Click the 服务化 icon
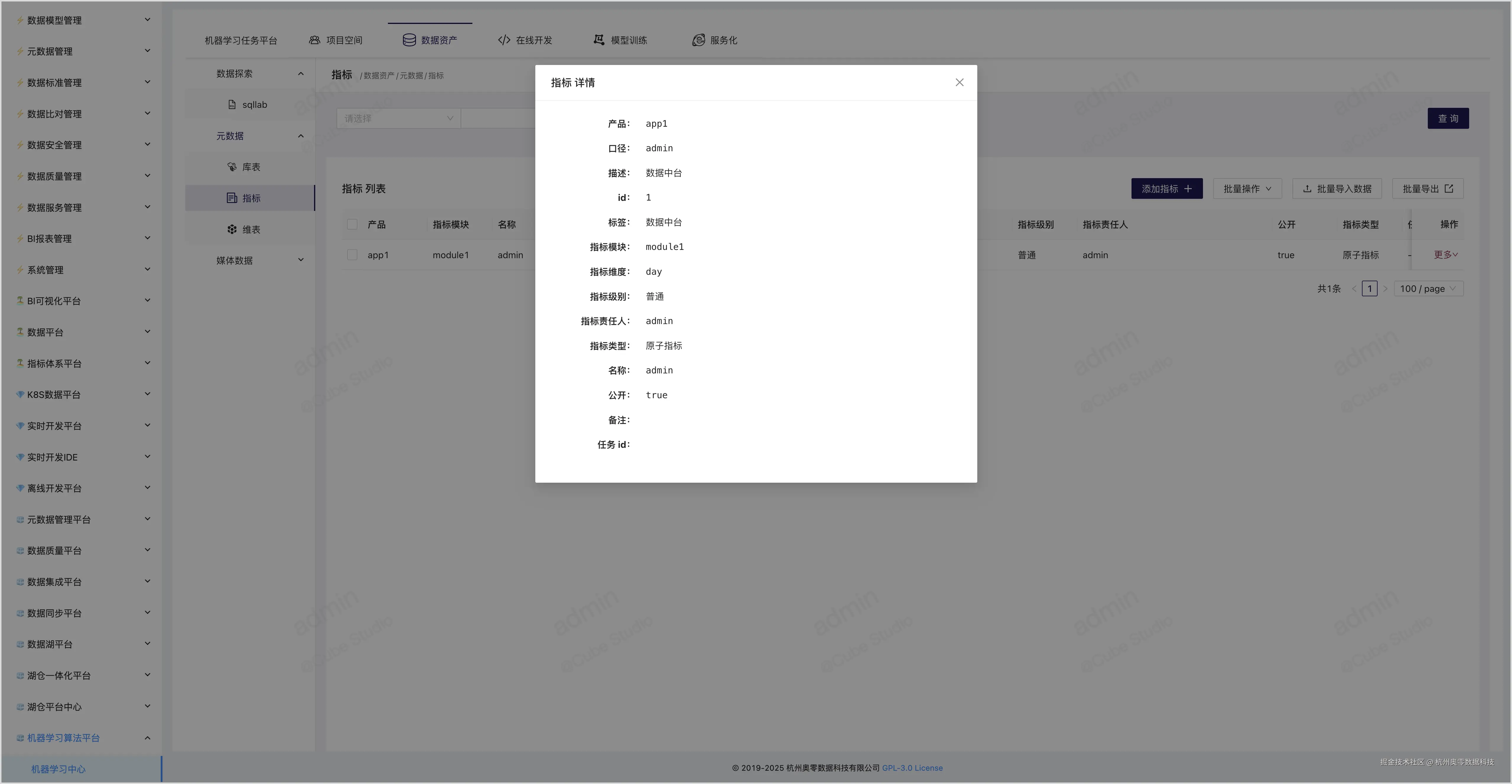Image resolution: width=1512 pixels, height=784 pixels. pos(698,40)
